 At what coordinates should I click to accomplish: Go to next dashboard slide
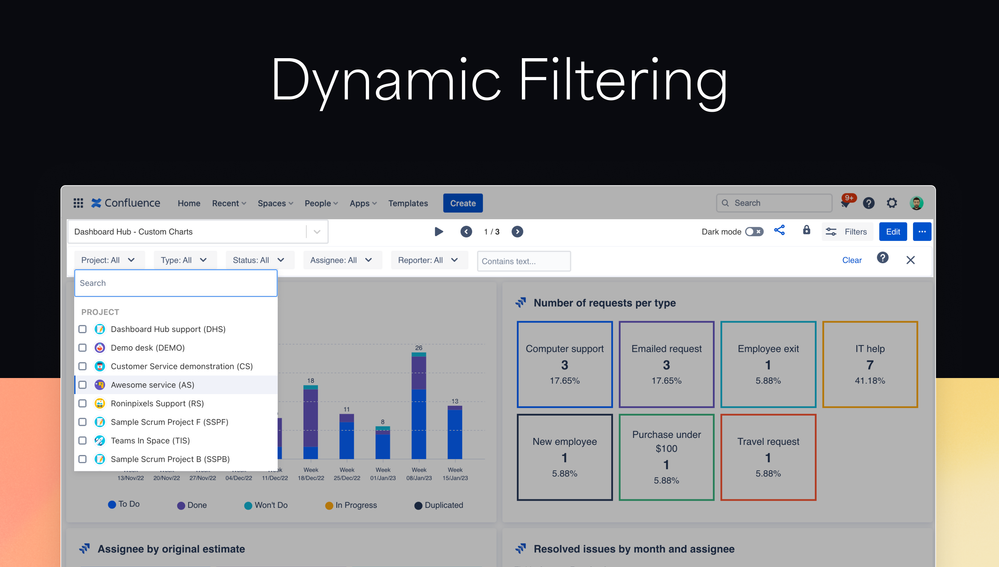517,232
